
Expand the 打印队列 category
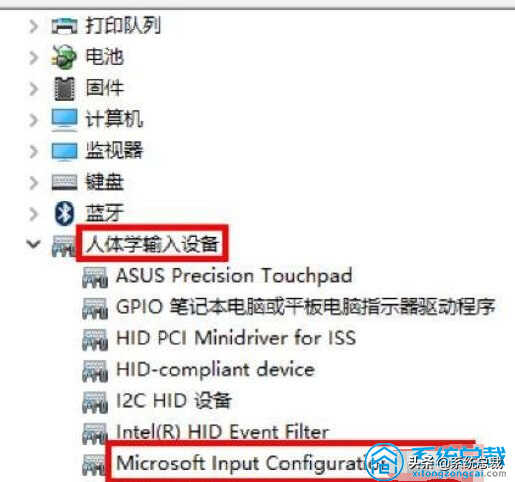tap(33, 26)
